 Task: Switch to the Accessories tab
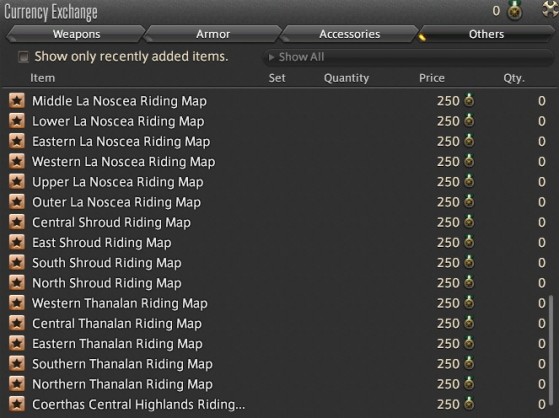[349, 34]
